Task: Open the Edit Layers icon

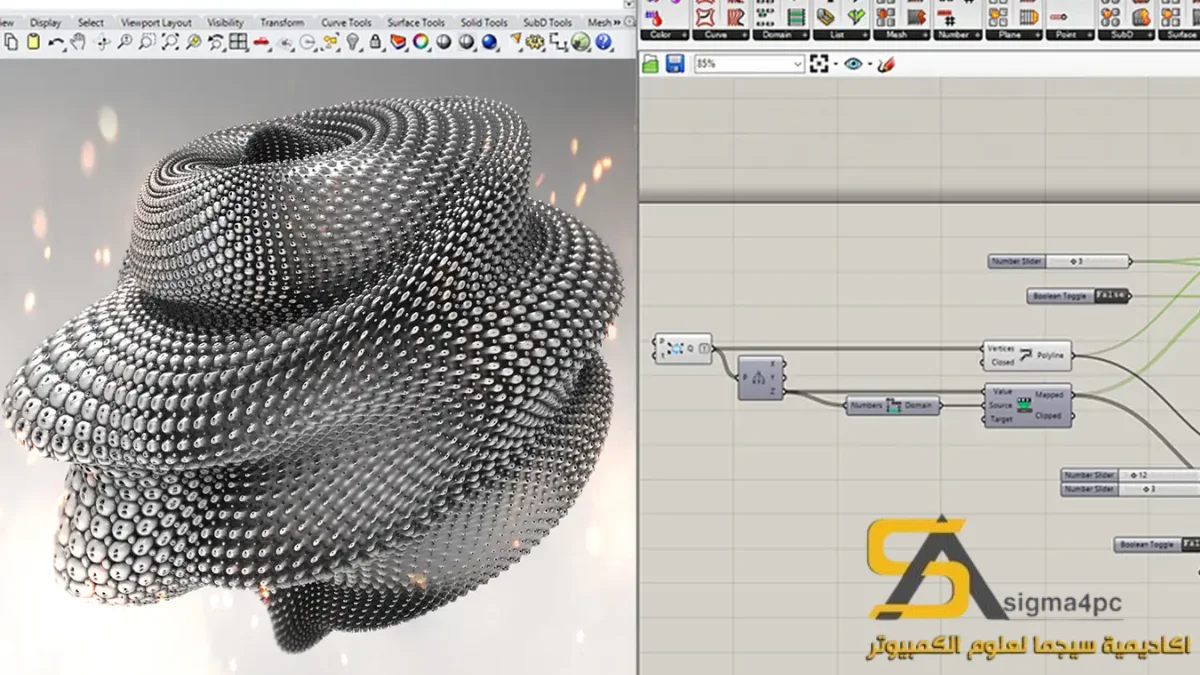Action: [398, 42]
